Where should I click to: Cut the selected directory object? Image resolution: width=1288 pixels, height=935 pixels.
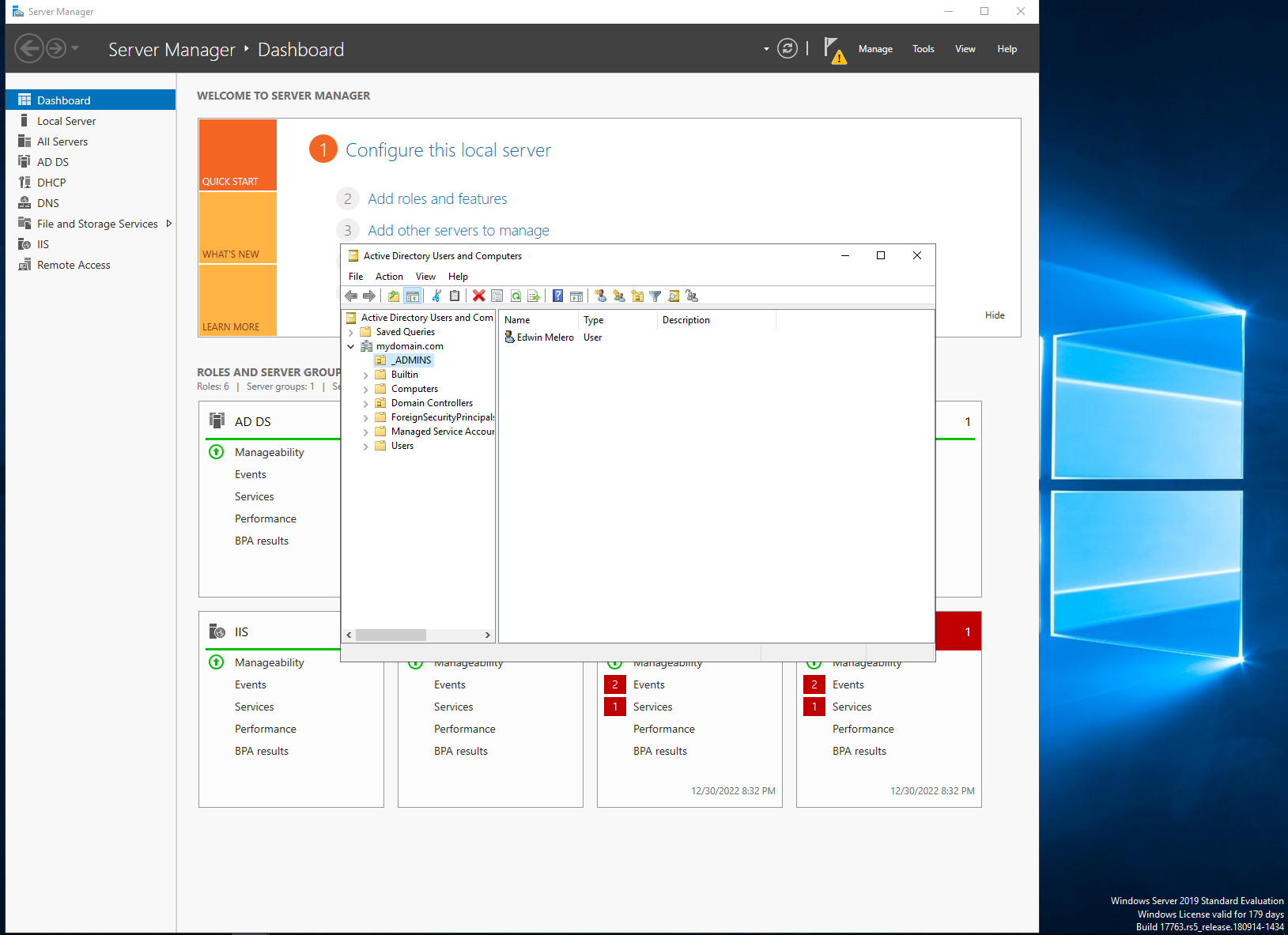pyautogui.click(x=436, y=296)
